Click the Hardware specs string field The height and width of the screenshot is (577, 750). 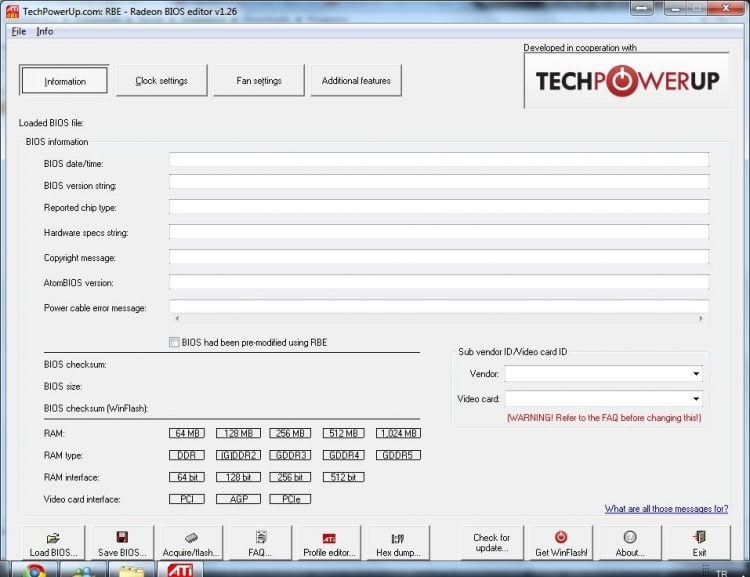439,232
